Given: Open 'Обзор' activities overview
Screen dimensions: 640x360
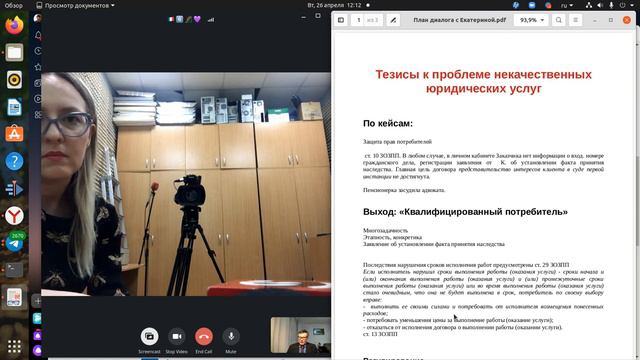Looking at the screenshot, I should [13, 5].
